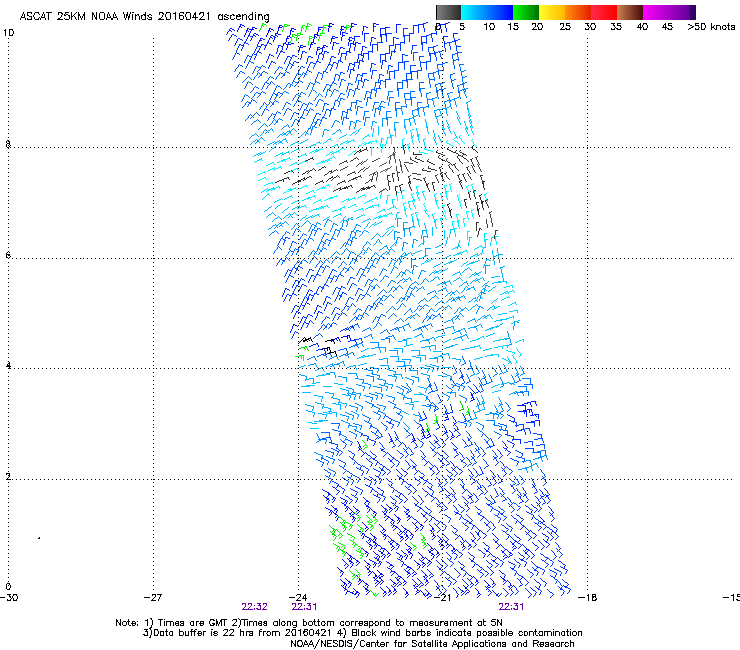
Task: Click the green 15-20 knots legend swatch
Action: point(526,12)
